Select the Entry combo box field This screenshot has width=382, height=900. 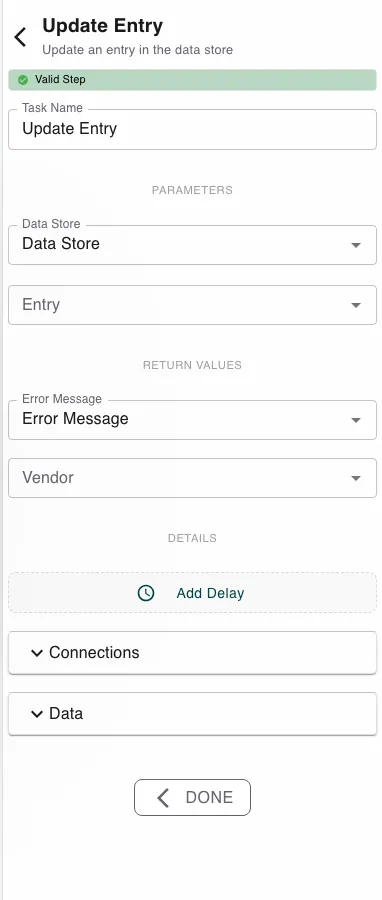coord(192,305)
